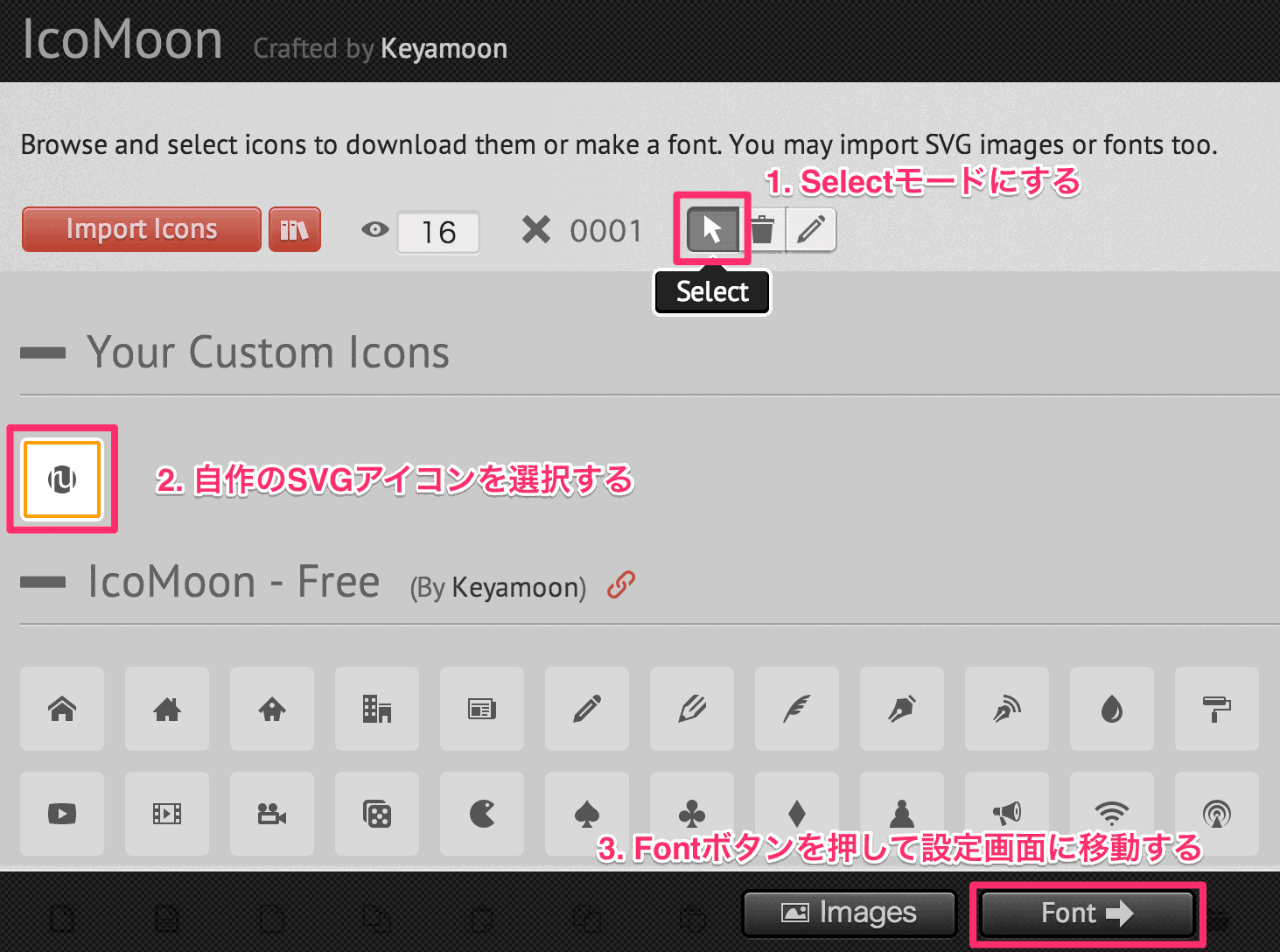Screen dimensions: 1280x952
Task: Open the IcoMoon Free red link icon
Action: pos(620,584)
